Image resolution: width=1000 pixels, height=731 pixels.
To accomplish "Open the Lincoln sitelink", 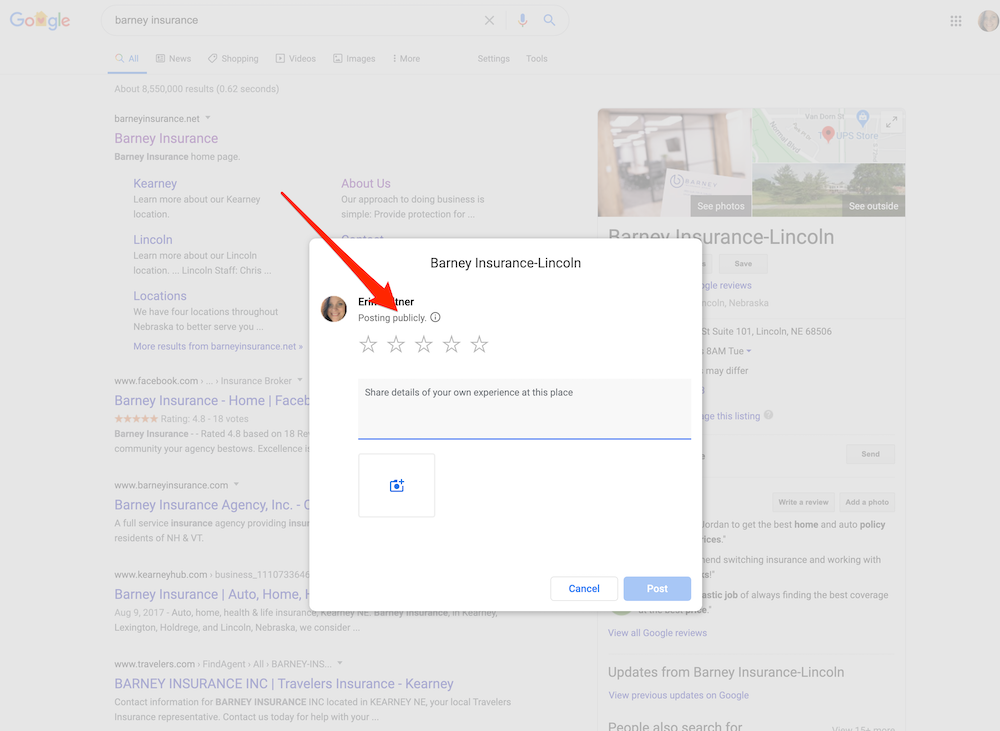I will [x=153, y=240].
